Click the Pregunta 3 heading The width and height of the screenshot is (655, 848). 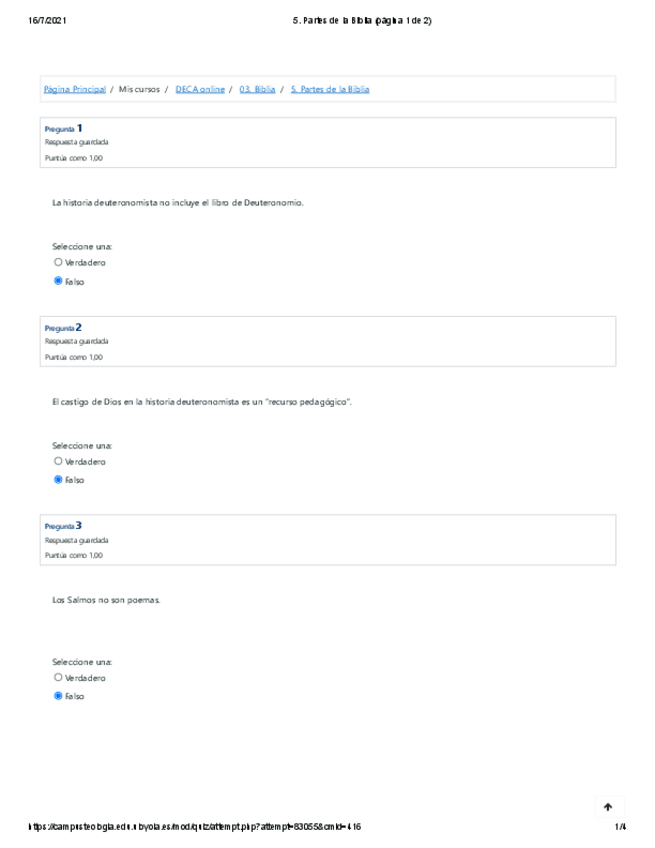[64, 526]
